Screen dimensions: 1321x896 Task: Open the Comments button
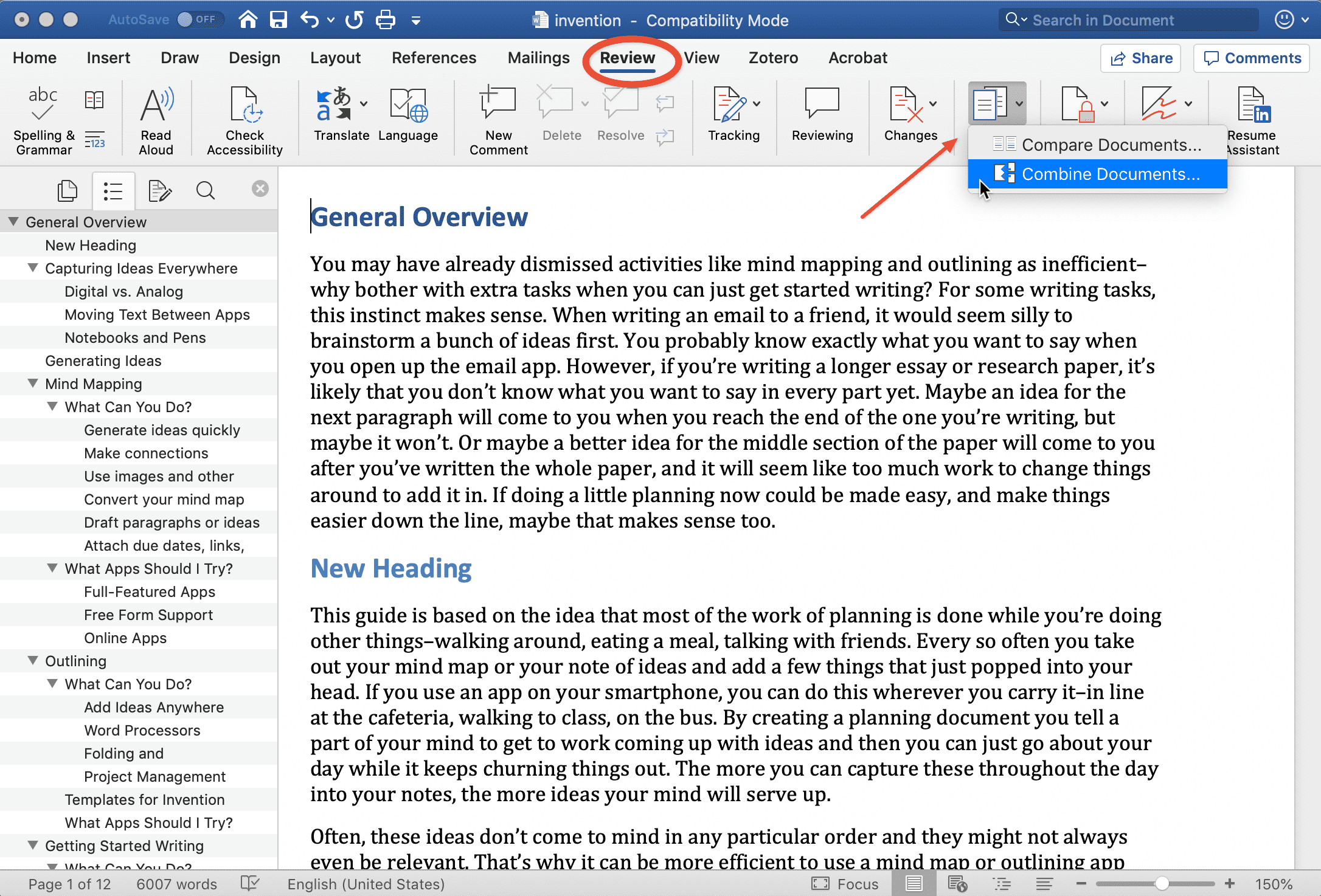1251,58
